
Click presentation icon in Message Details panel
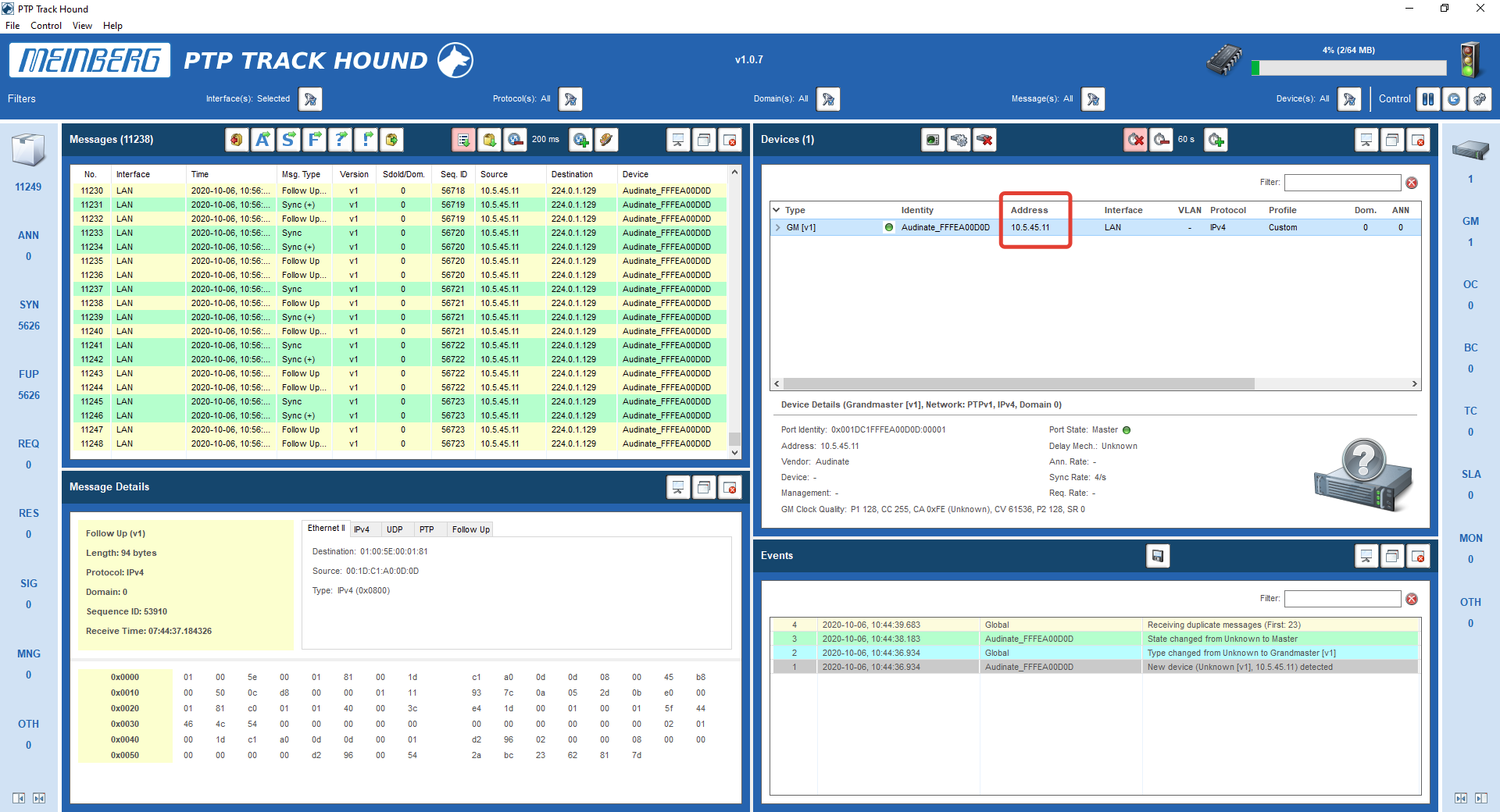coord(678,487)
